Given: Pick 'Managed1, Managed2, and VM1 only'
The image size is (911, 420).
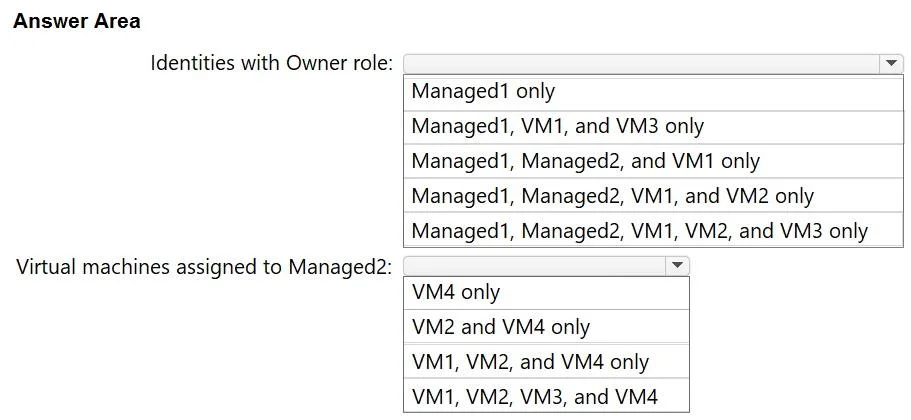Looking at the screenshot, I should (x=653, y=161).
